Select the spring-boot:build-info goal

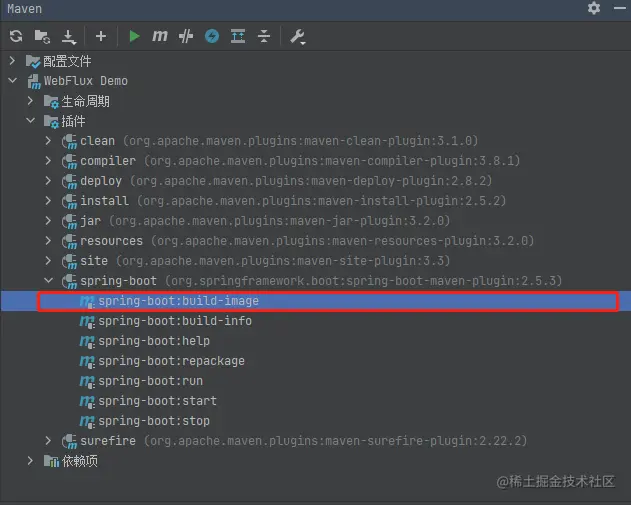pos(175,321)
